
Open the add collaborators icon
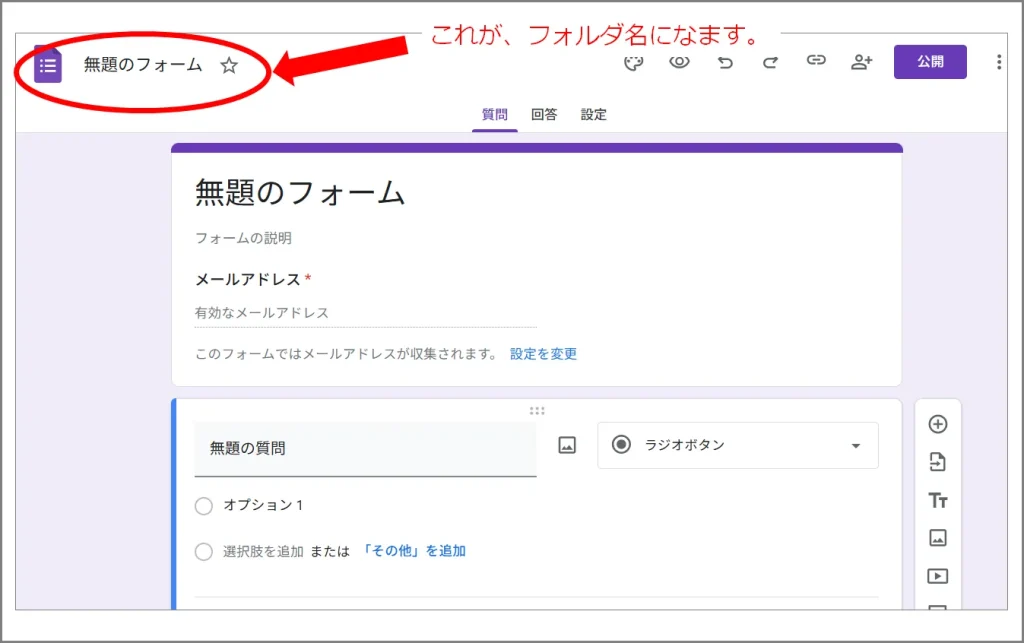[861, 62]
